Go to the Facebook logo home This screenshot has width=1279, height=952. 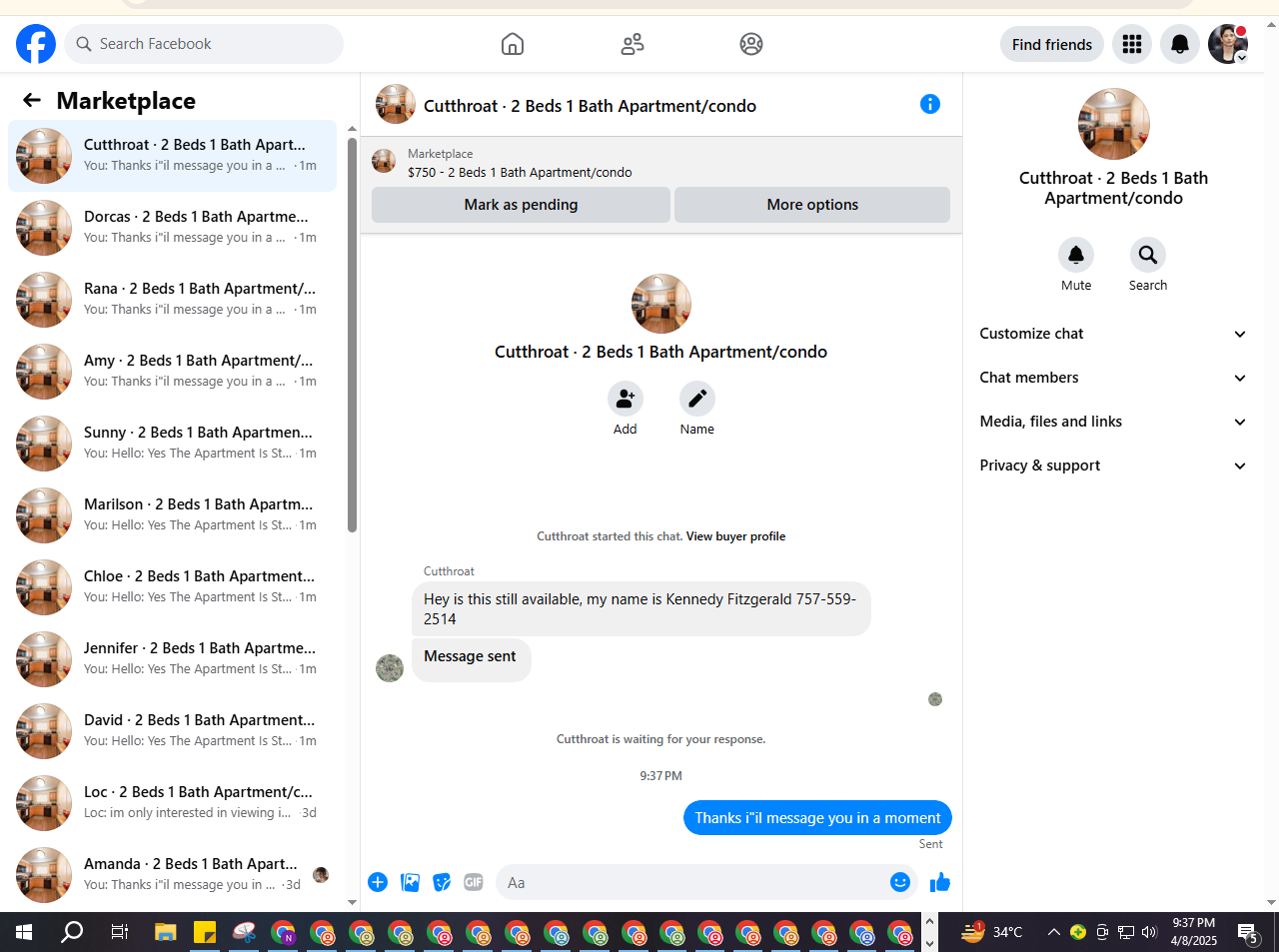coord(36,44)
